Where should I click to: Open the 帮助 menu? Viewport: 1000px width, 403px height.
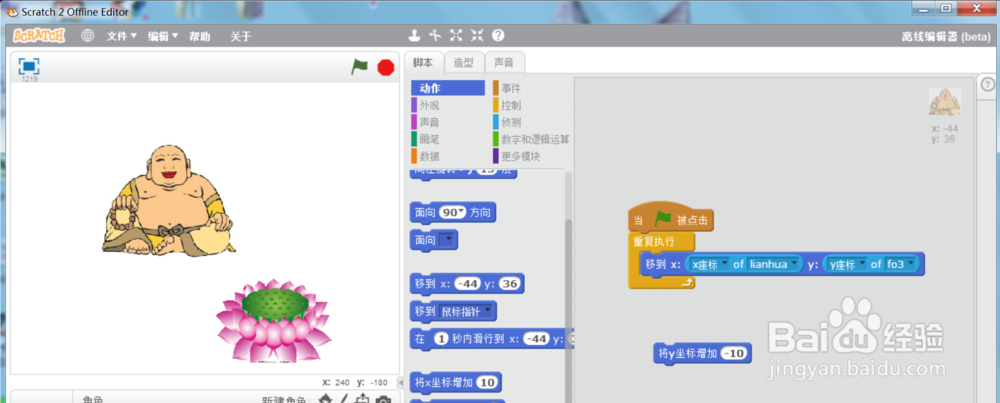point(200,36)
